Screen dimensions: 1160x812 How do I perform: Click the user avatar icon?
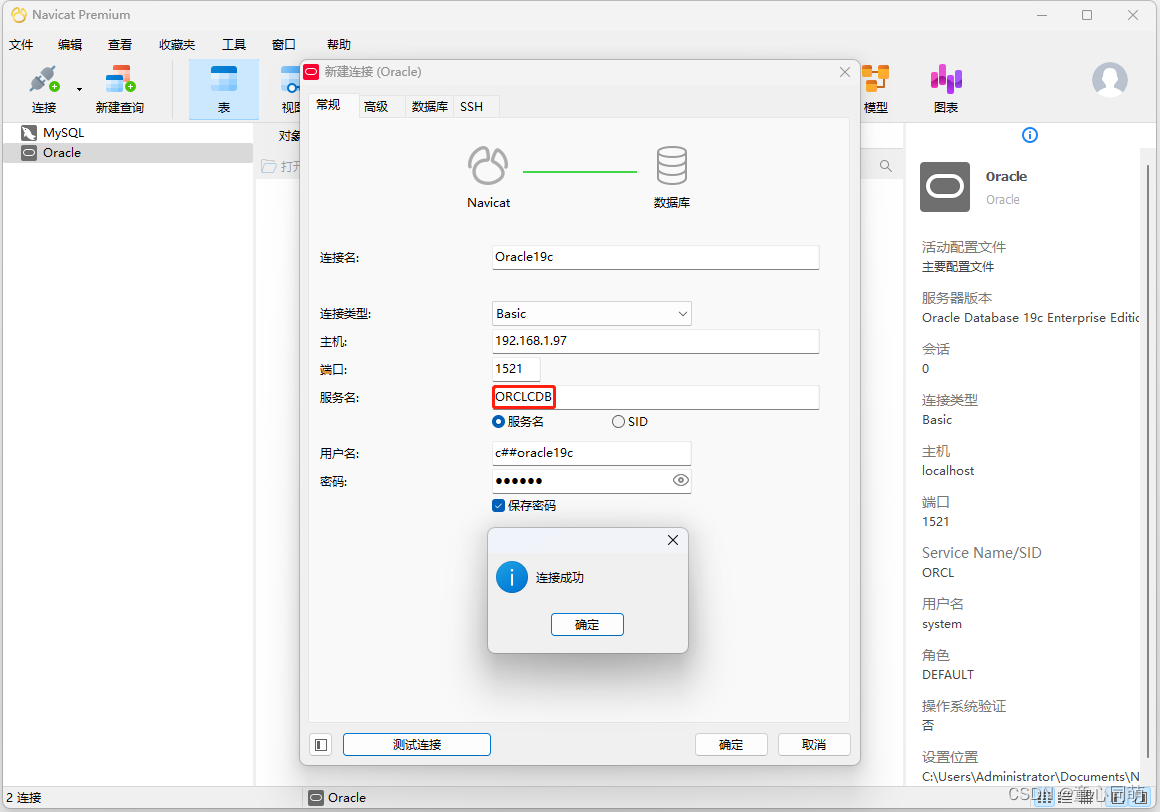pyautogui.click(x=1109, y=80)
